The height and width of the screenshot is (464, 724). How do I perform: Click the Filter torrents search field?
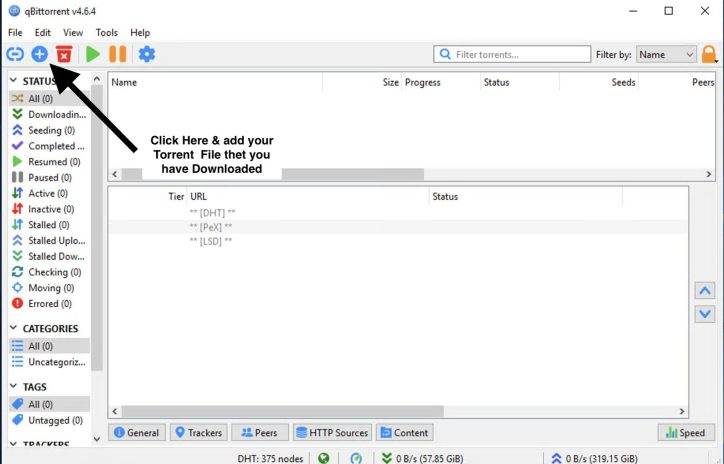point(512,54)
